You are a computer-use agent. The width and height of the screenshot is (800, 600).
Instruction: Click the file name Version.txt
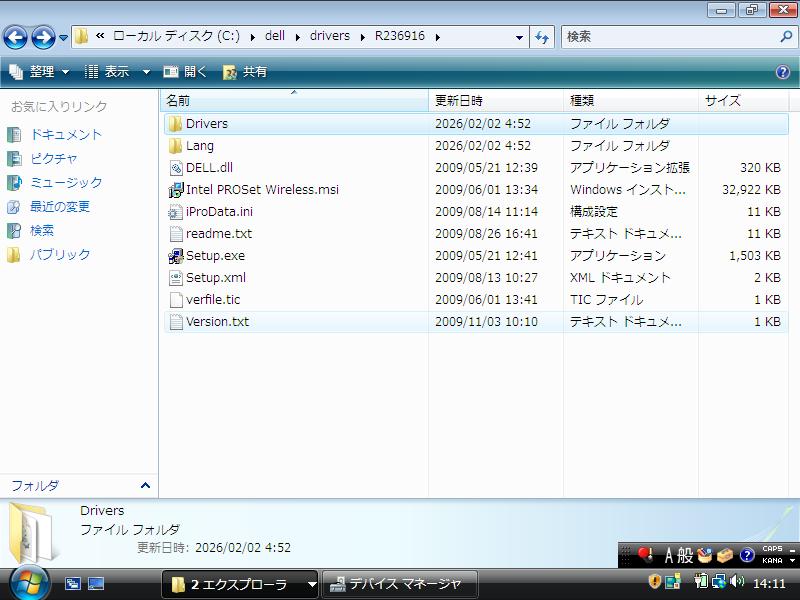pos(217,322)
